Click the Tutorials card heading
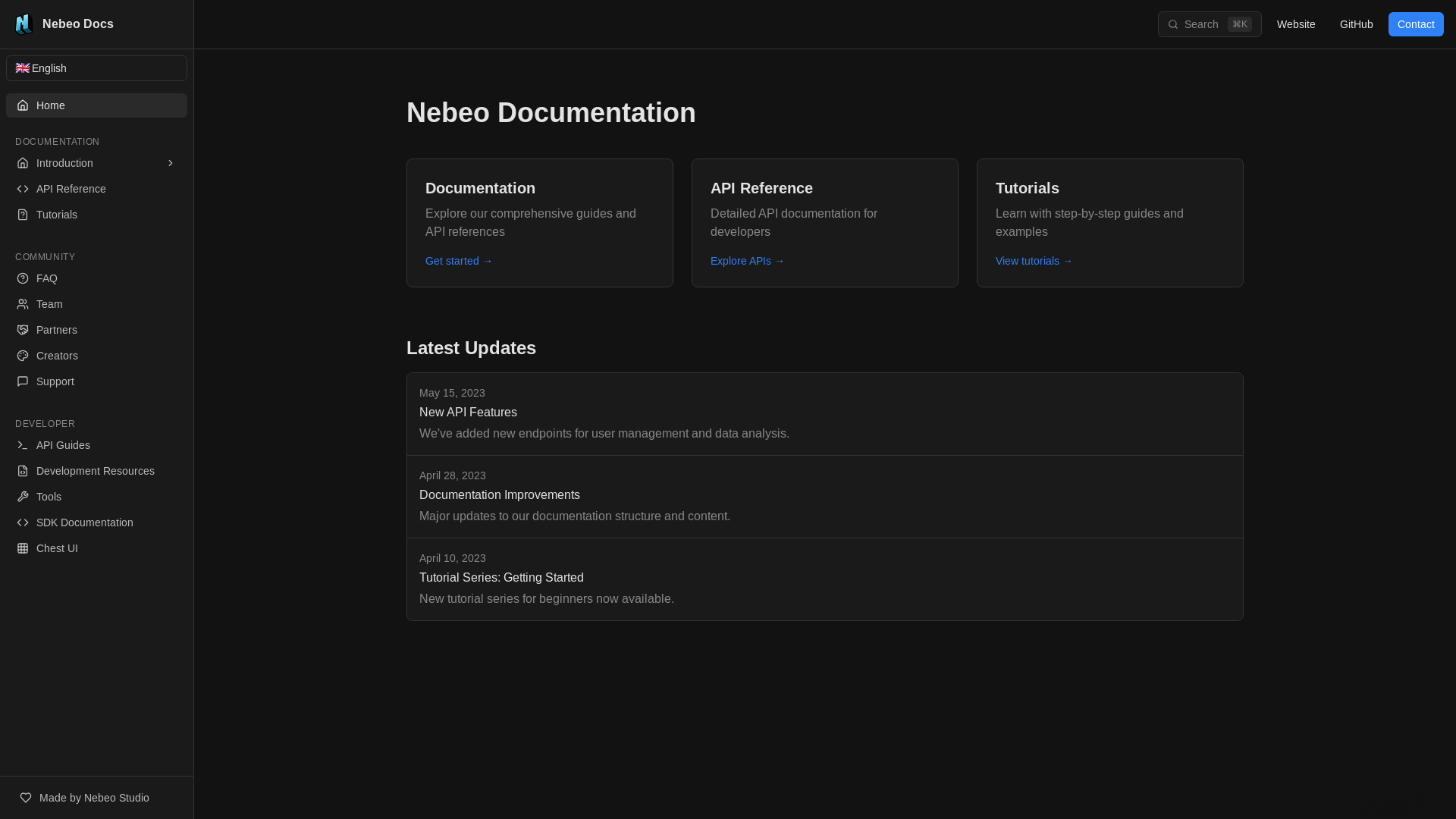 (1028, 188)
